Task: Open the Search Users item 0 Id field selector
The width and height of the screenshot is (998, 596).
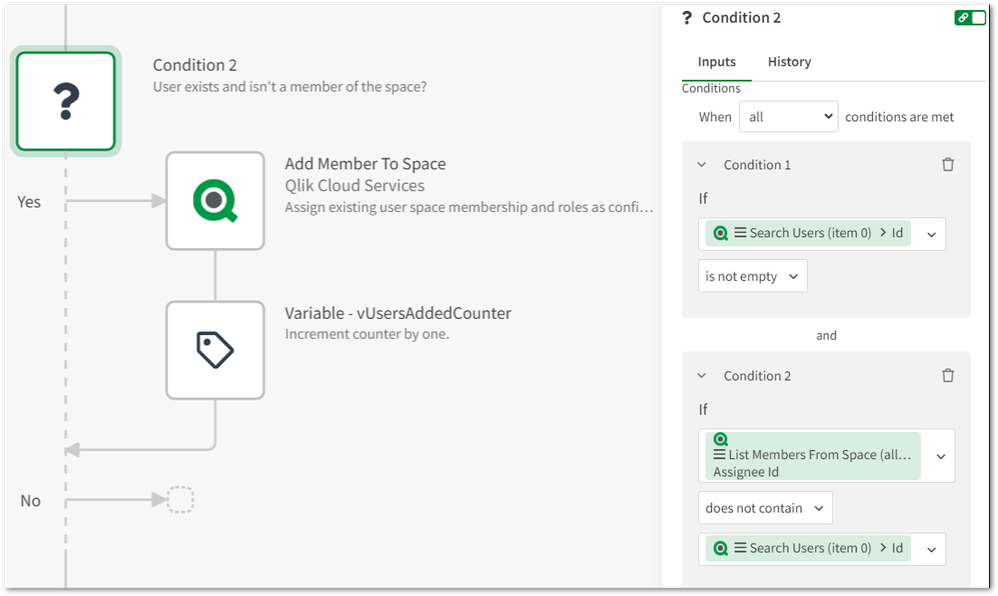Action: pos(931,233)
